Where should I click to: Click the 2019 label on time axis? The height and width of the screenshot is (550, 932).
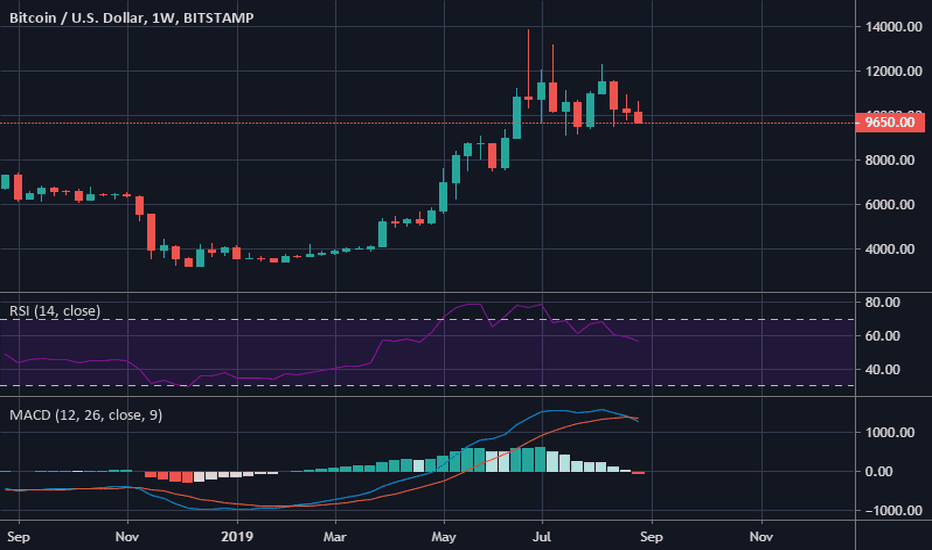[237, 537]
